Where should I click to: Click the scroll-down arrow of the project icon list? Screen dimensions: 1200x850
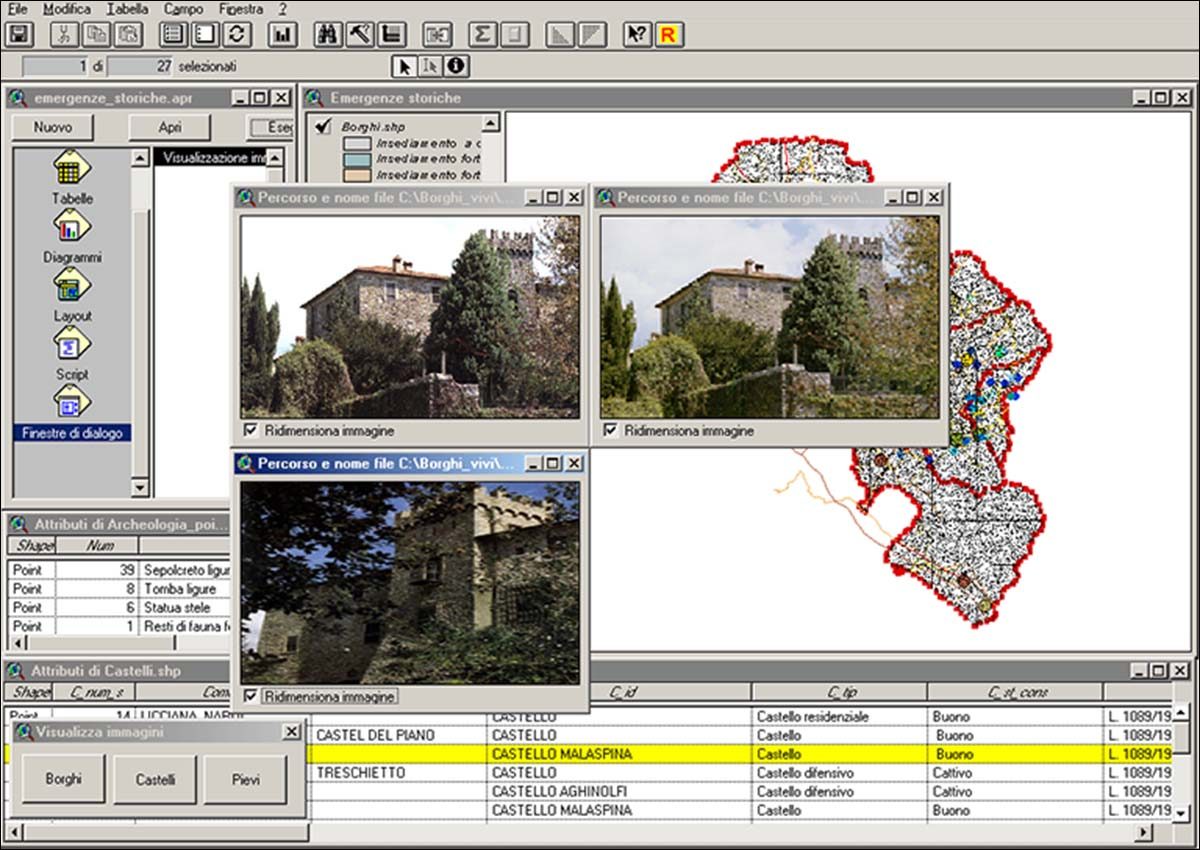point(140,488)
